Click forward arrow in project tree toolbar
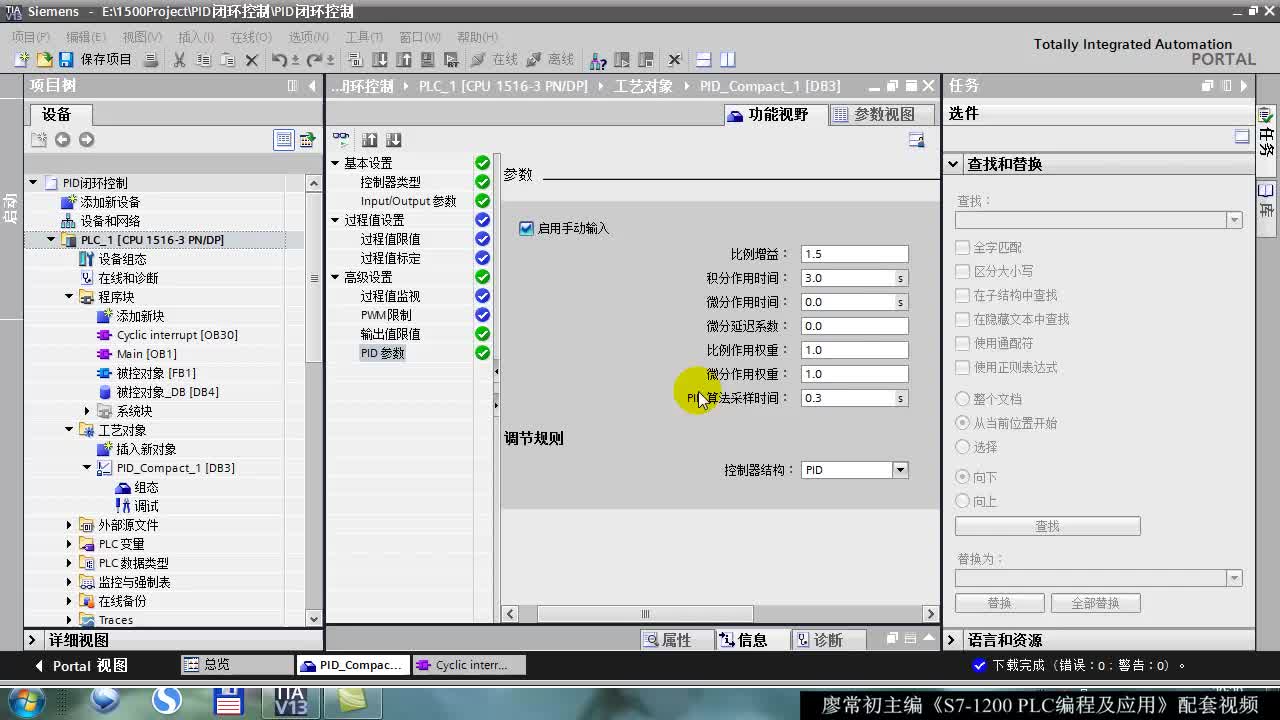Viewport: 1280px width, 720px height. coord(86,140)
